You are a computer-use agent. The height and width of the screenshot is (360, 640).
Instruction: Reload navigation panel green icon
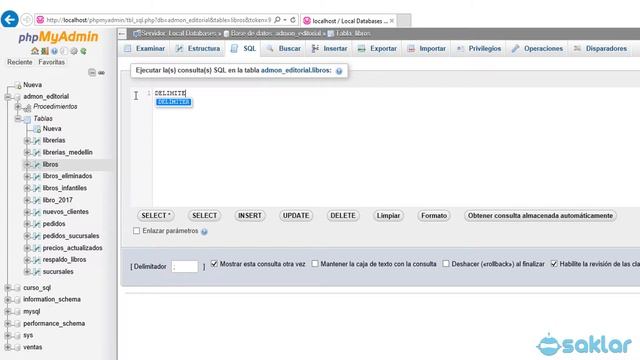pyautogui.click(x=83, y=51)
